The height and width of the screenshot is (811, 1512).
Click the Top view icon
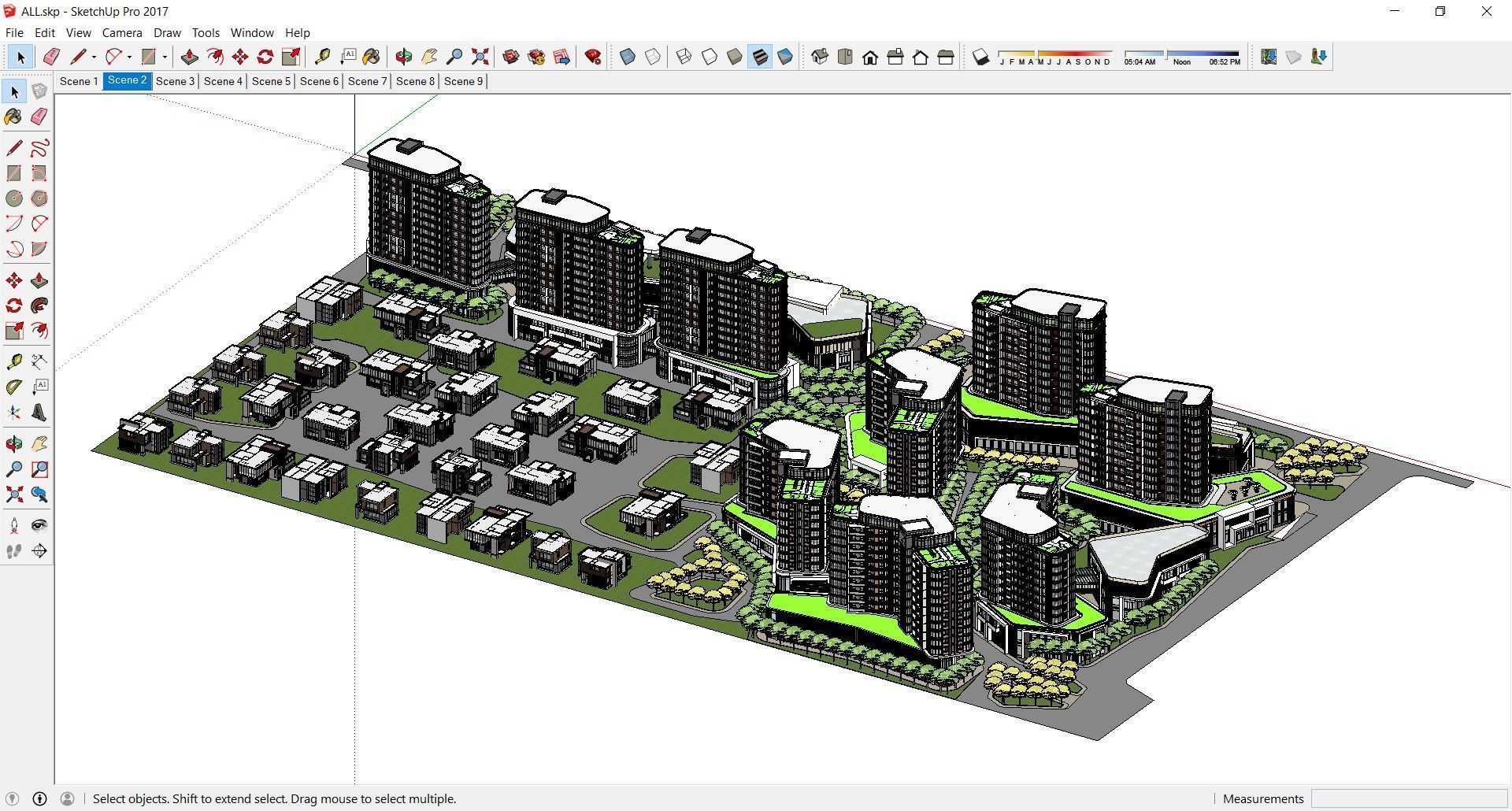click(845, 57)
